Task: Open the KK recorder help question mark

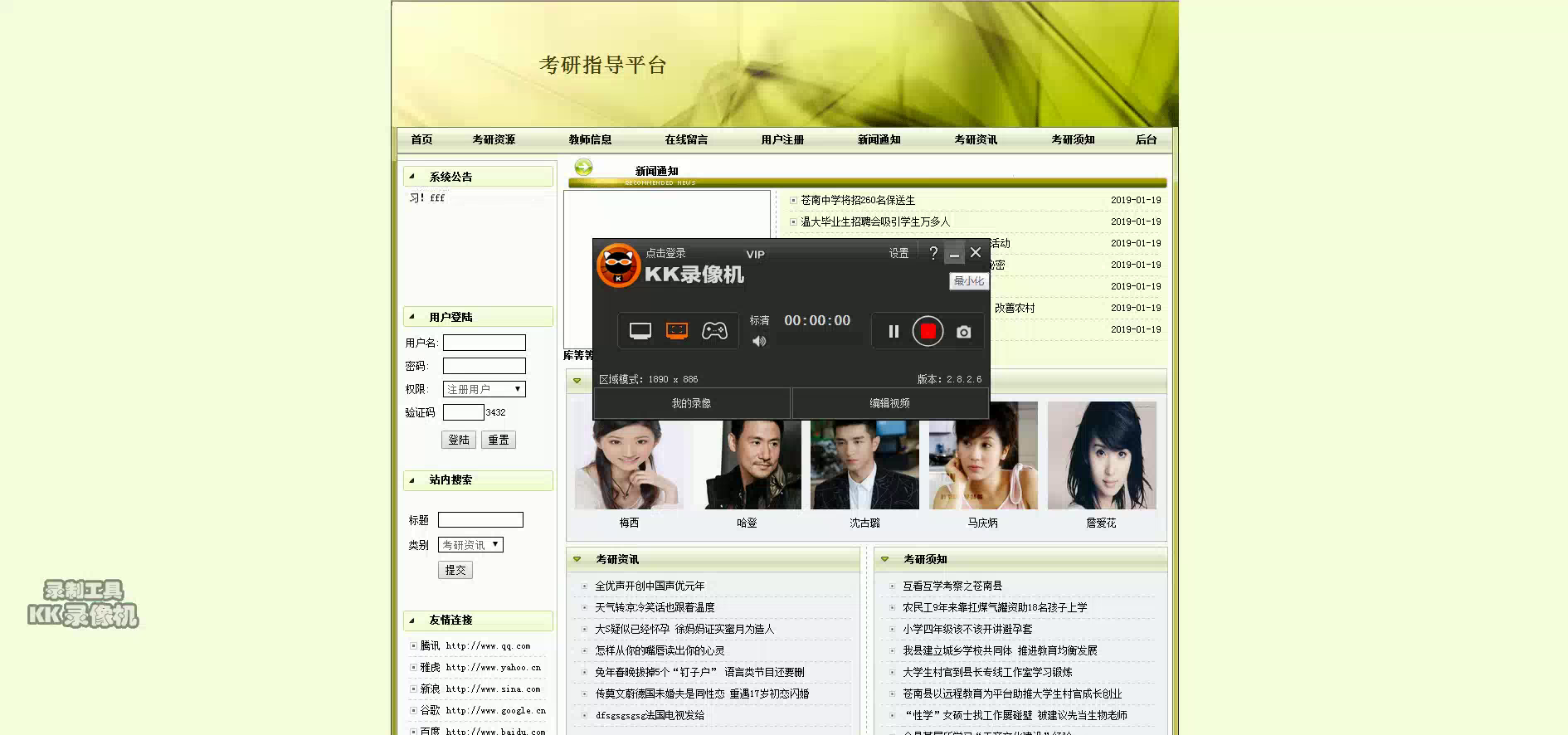Action: pos(933,253)
